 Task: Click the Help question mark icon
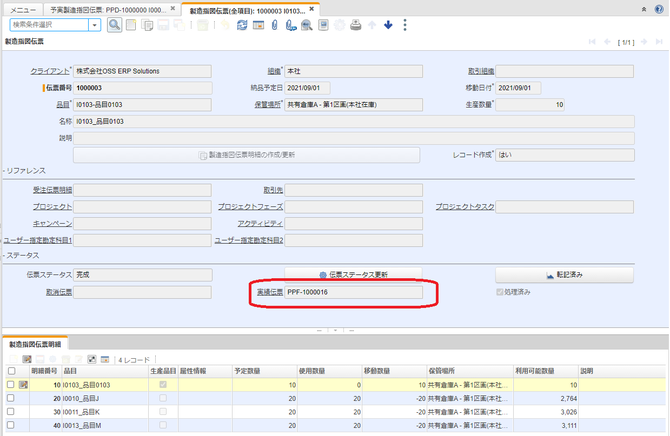[x=659, y=9]
